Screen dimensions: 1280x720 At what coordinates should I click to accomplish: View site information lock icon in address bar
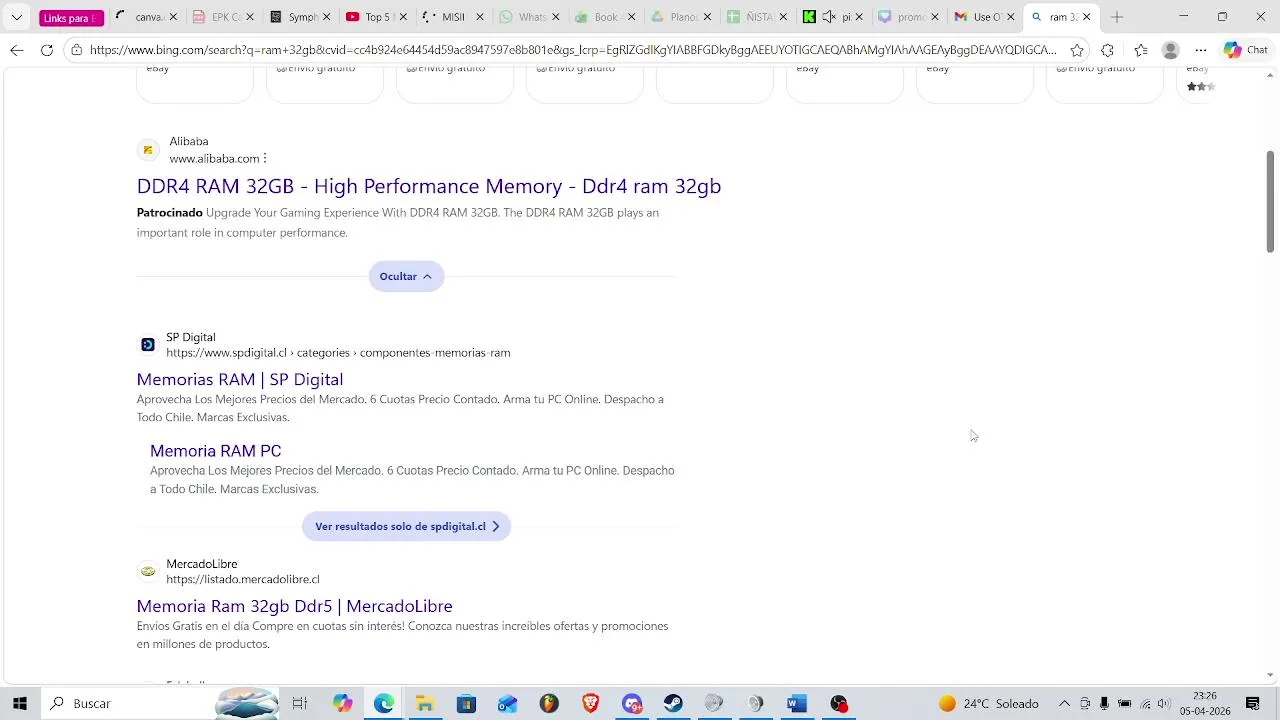click(76, 50)
